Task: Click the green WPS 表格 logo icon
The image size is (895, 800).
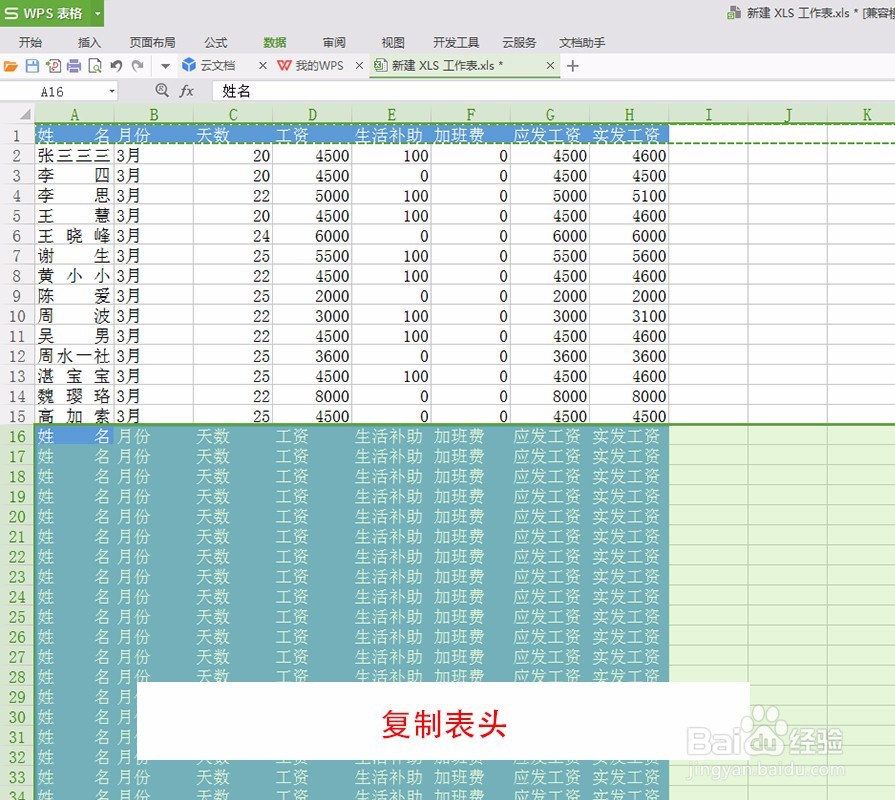Action: 12,13
